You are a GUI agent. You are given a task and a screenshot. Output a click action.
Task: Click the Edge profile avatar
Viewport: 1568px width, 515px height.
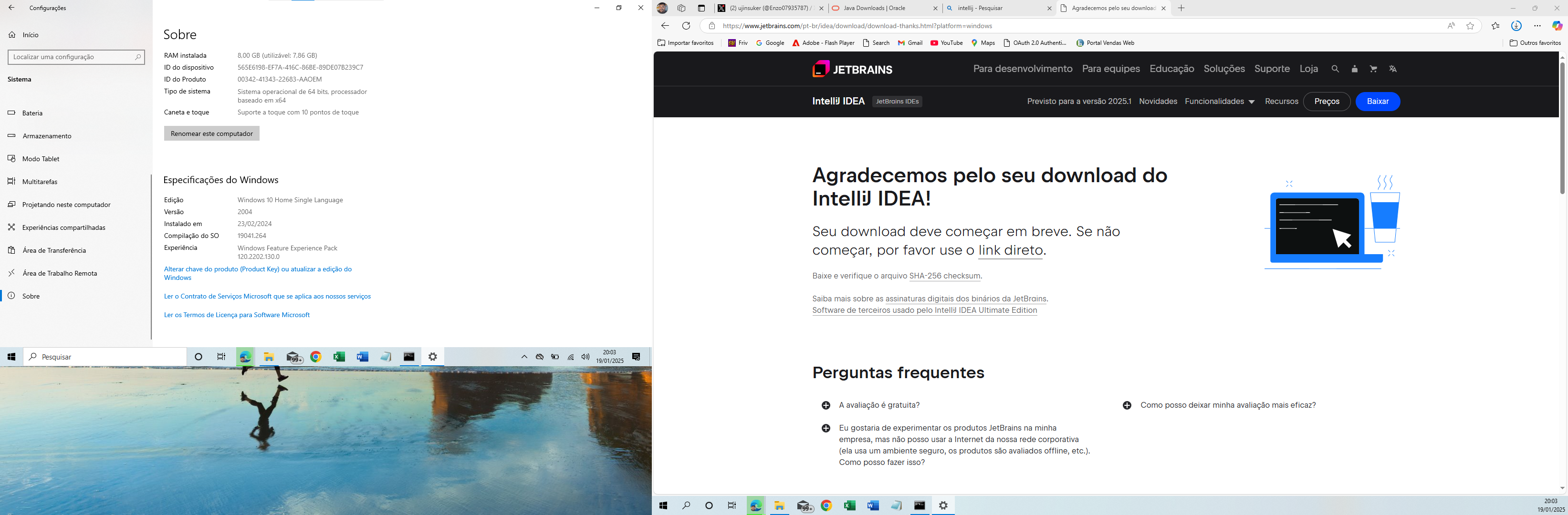click(x=662, y=8)
